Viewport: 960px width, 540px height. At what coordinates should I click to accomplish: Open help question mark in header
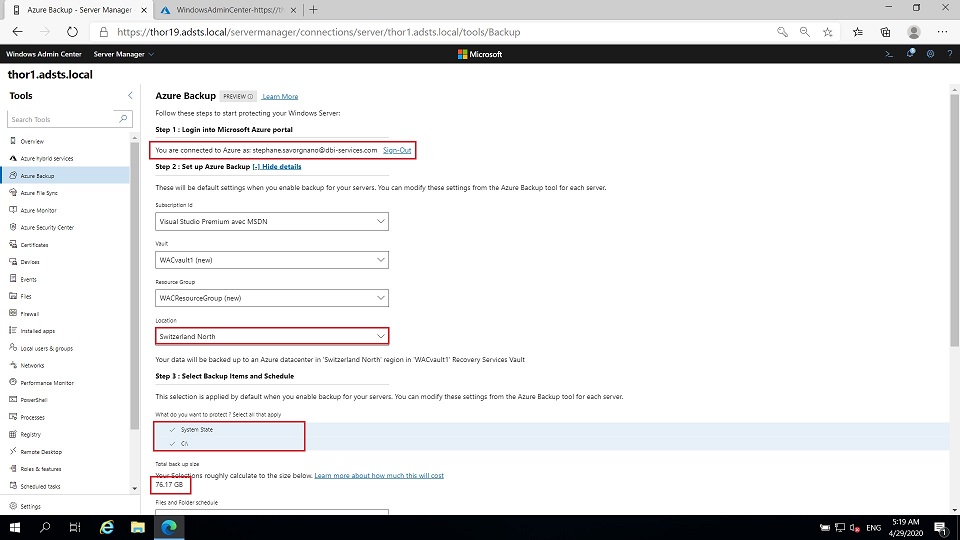(x=950, y=54)
